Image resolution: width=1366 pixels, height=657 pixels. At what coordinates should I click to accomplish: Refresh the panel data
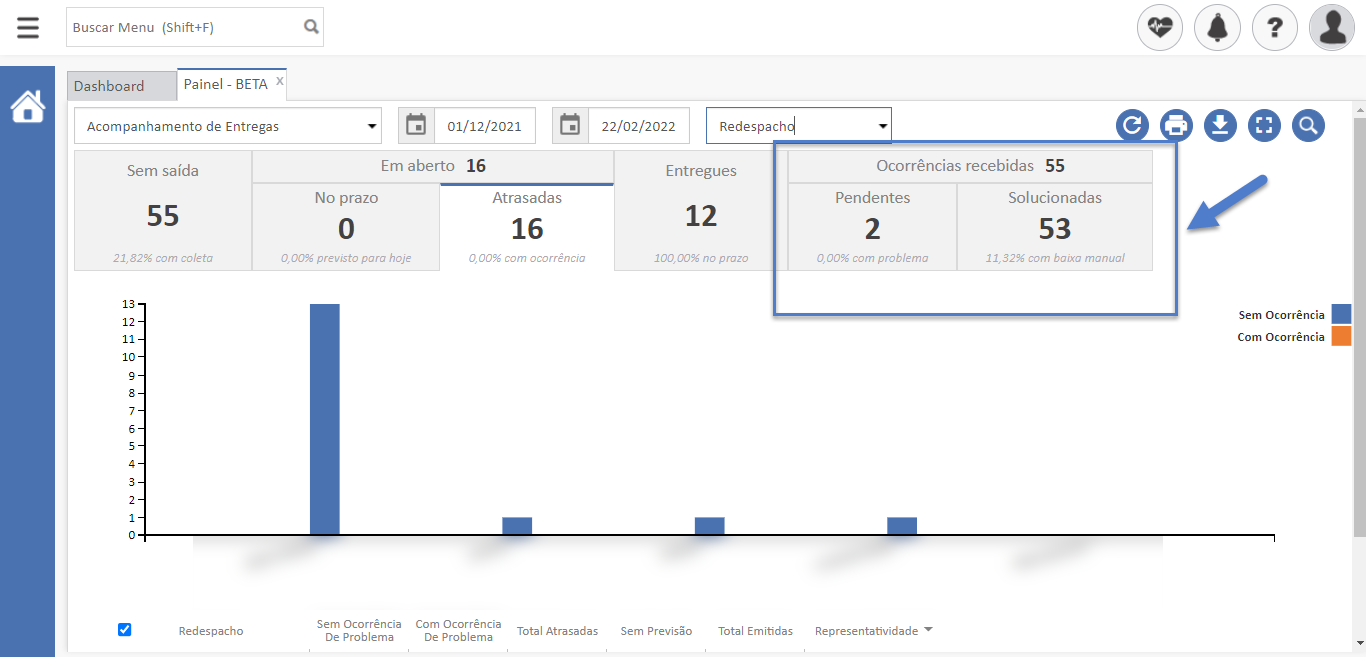click(x=1132, y=126)
